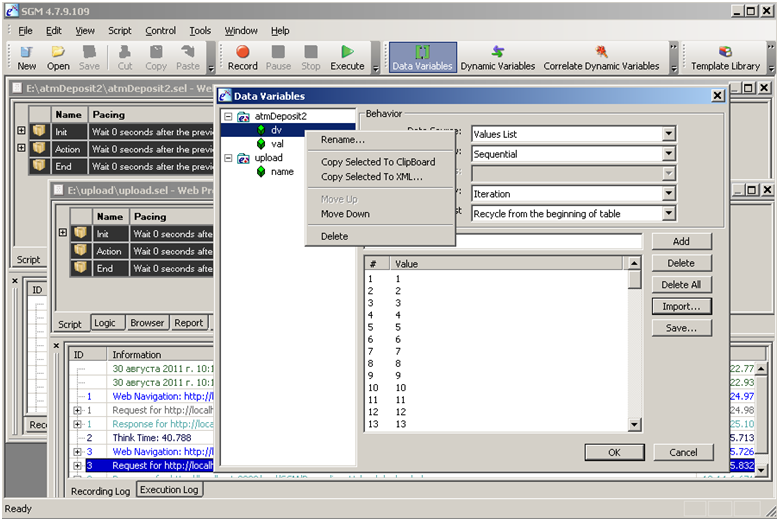This screenshot has height=521, width=779.
Task: Toggle the Data Variables toolbar button
Action: (x=422, y=57)
